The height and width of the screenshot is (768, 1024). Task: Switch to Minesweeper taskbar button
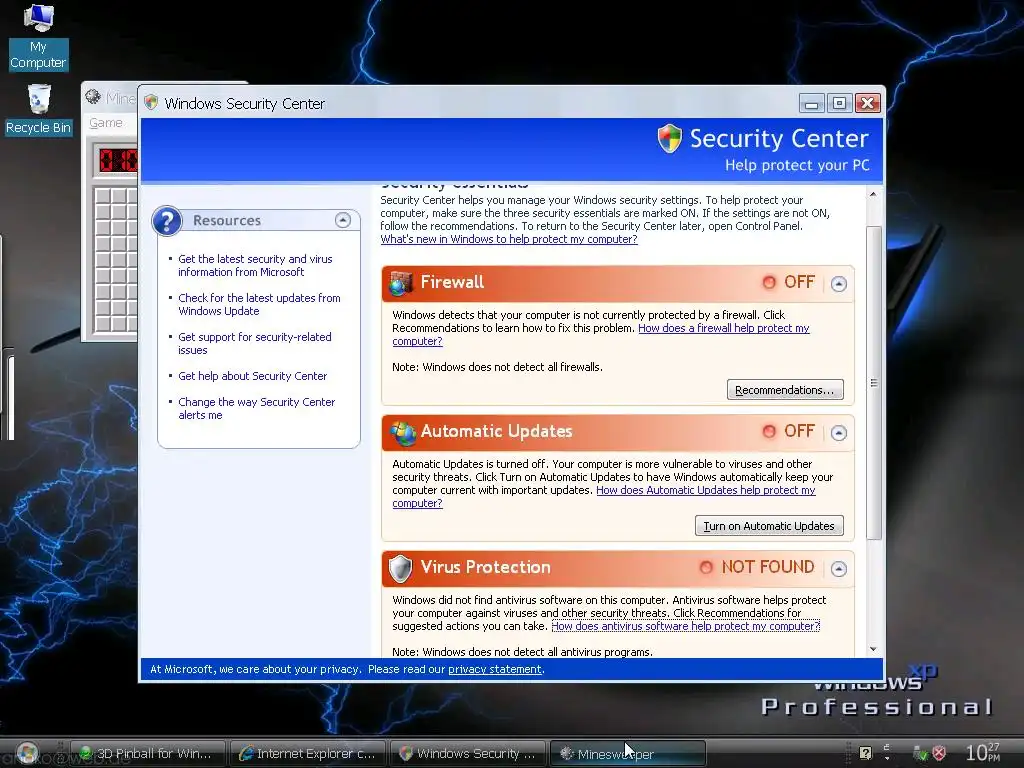[x=628, y=754]
